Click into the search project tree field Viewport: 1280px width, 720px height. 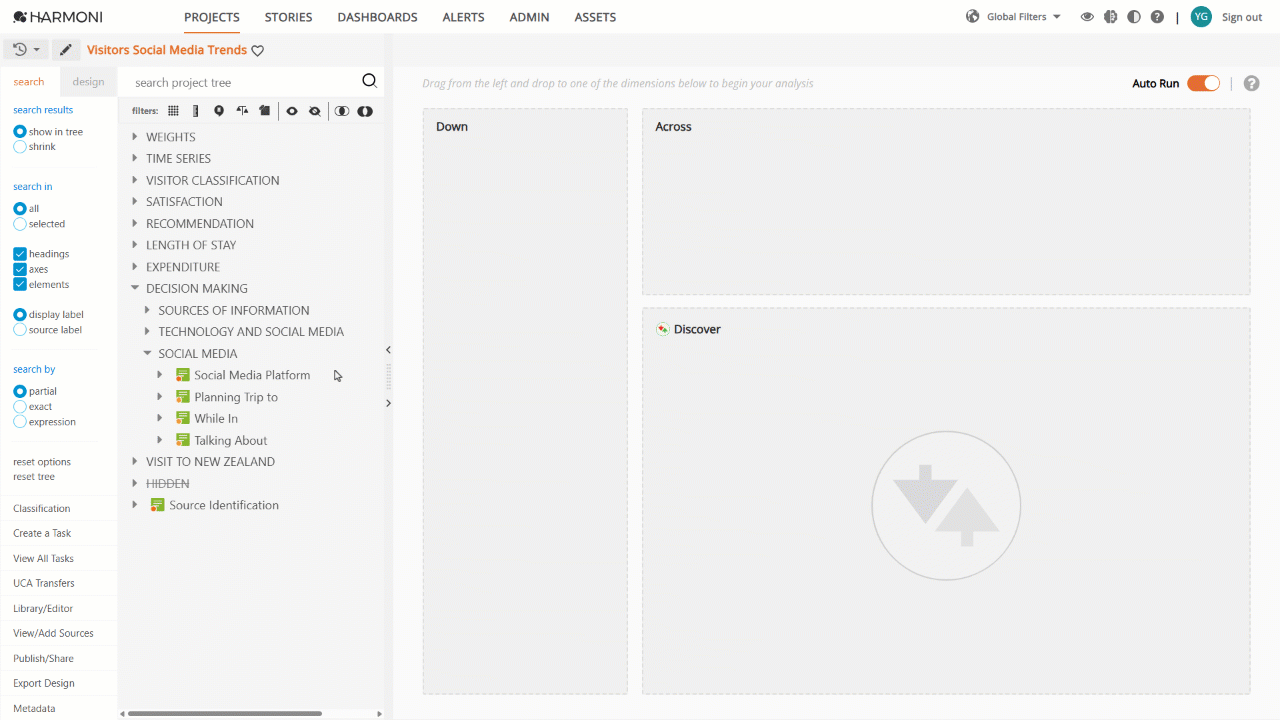(x=245, y=83)
